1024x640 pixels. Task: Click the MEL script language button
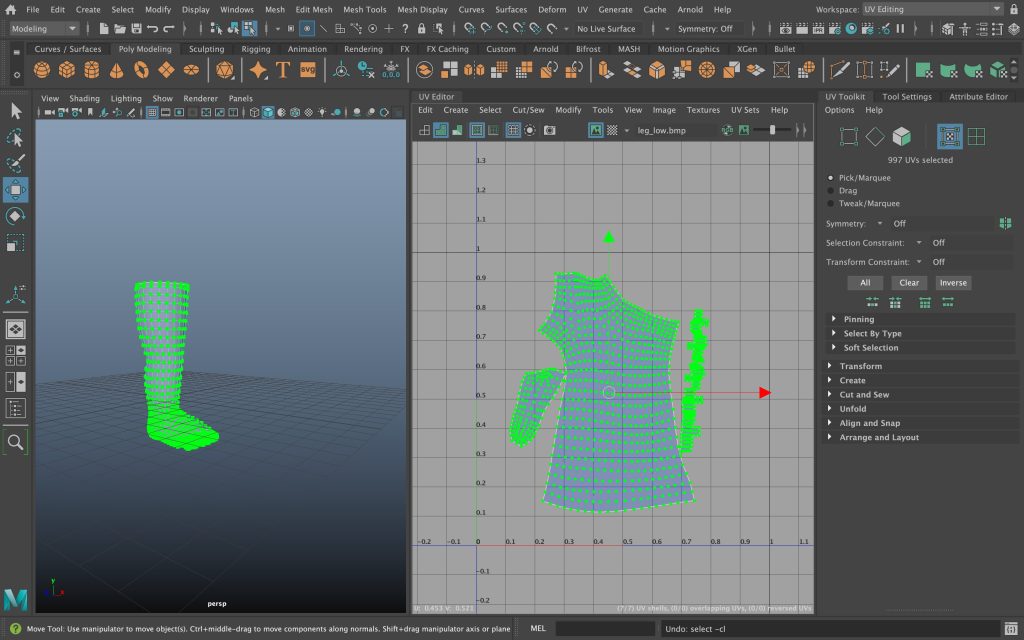pos(538,629)
